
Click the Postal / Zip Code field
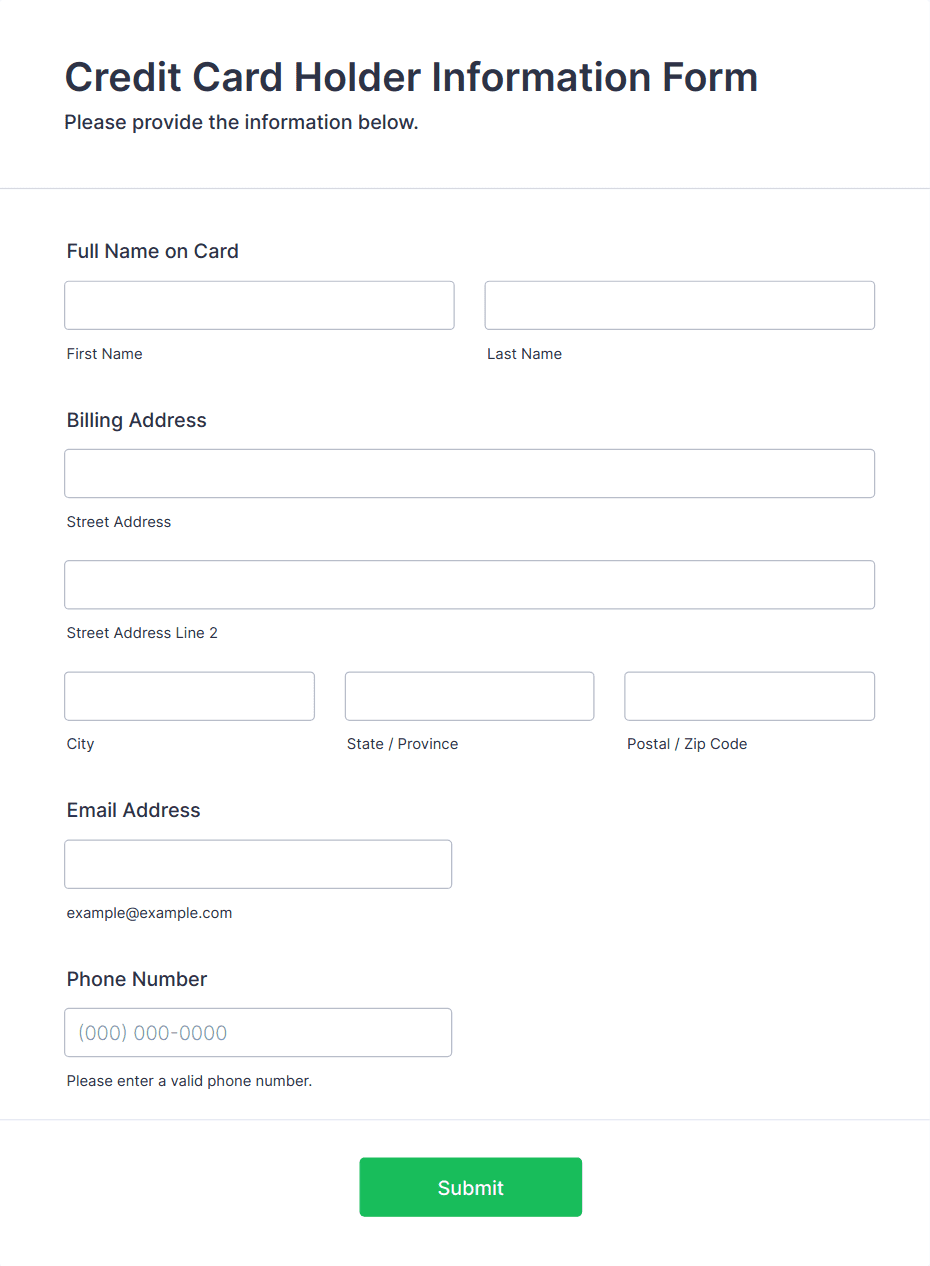[750, 696]
